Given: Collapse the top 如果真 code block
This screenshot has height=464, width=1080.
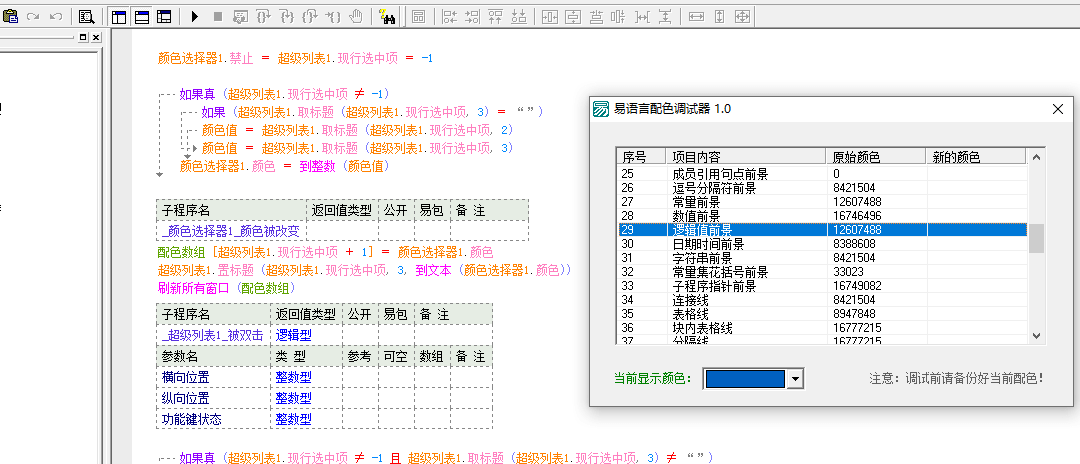Looking at the screenshot, I should (x=160, y=94).
